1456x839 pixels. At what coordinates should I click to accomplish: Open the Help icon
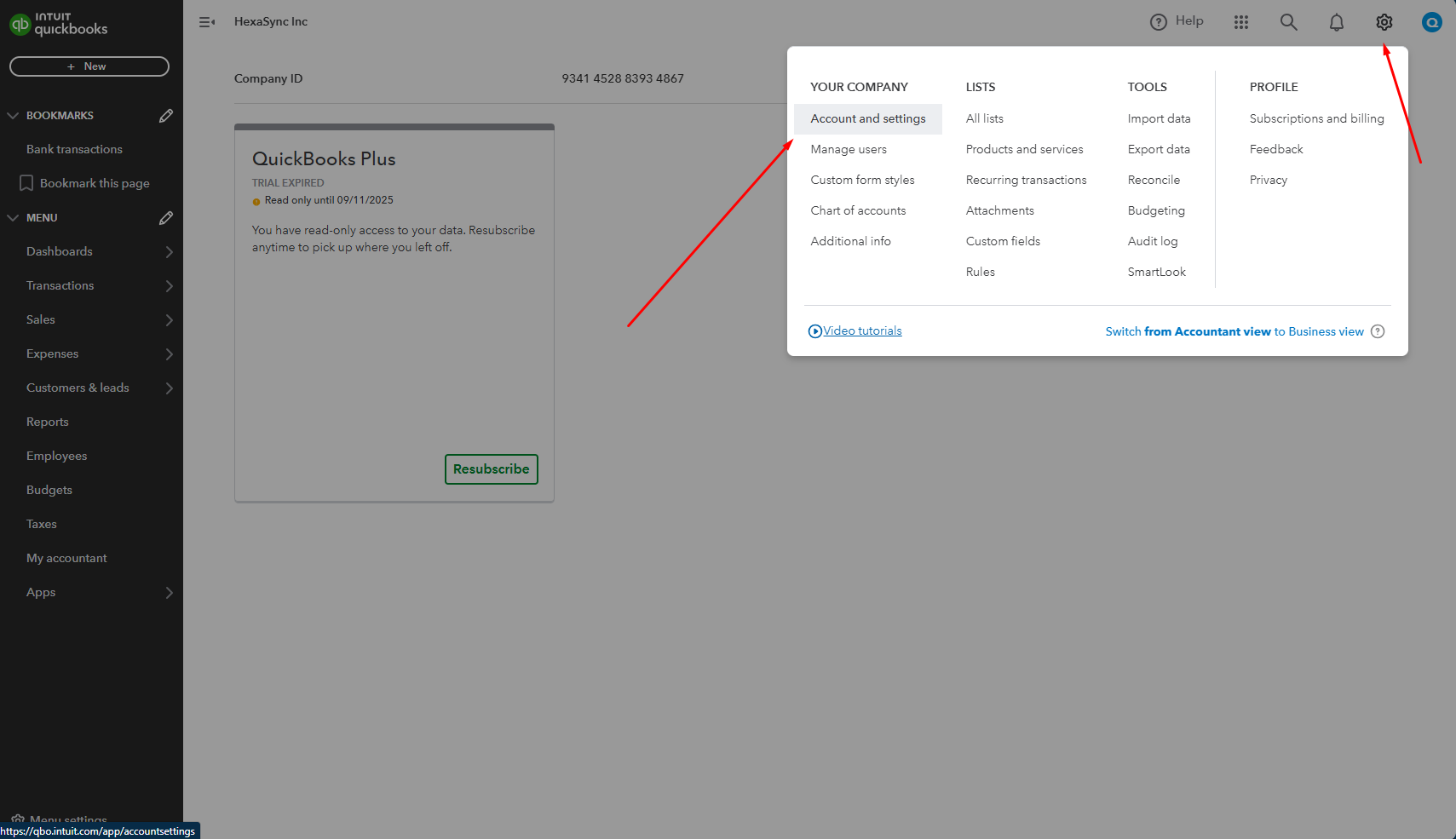1158,22
